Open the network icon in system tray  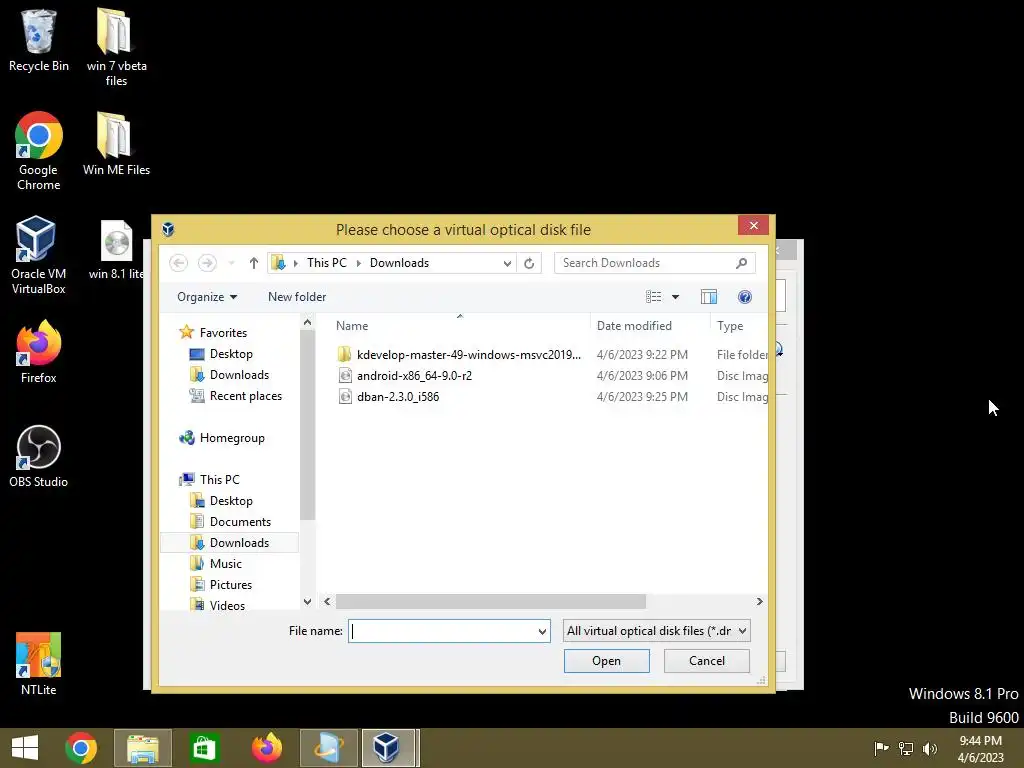coord(906,748)
